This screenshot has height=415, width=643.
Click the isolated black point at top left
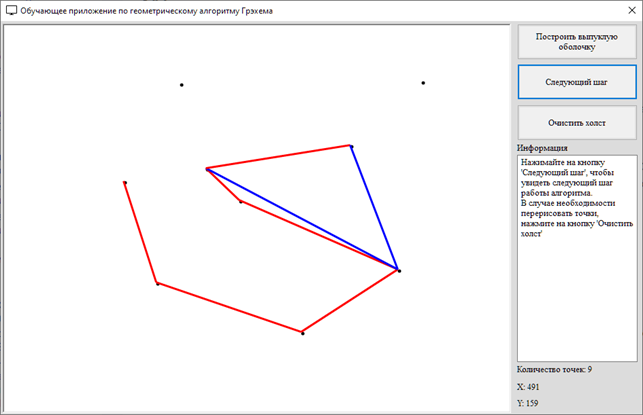182,85
